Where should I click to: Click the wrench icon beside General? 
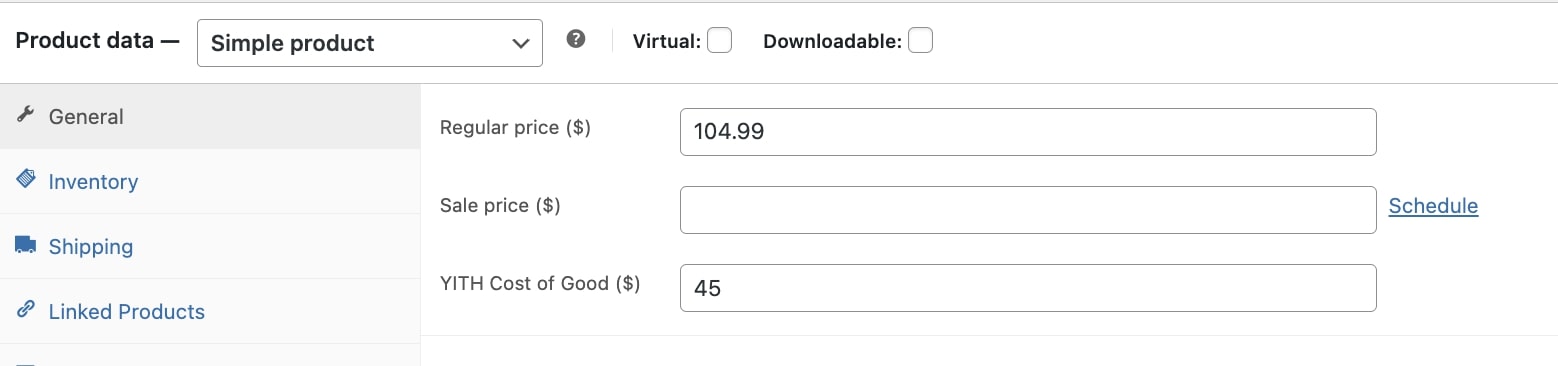pos(26,115)
